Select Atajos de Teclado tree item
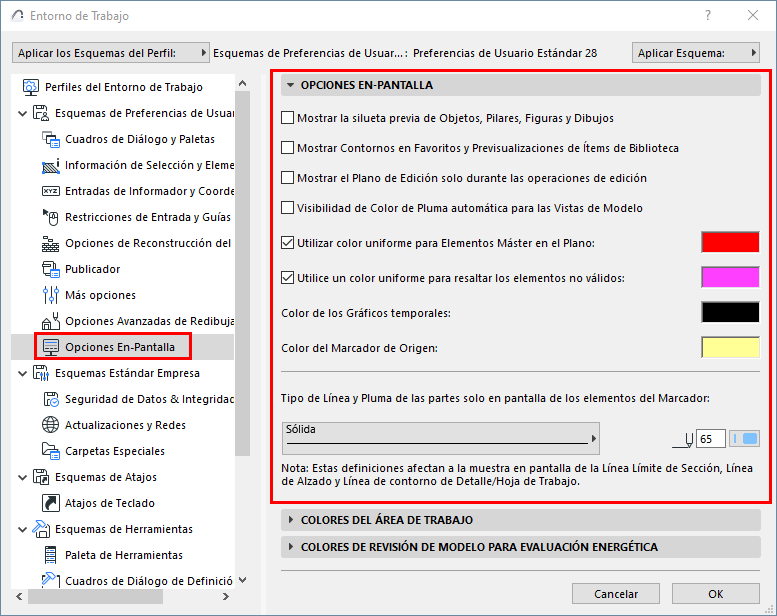Viewport: 777px width, 616px height. [x=110, y=503]
